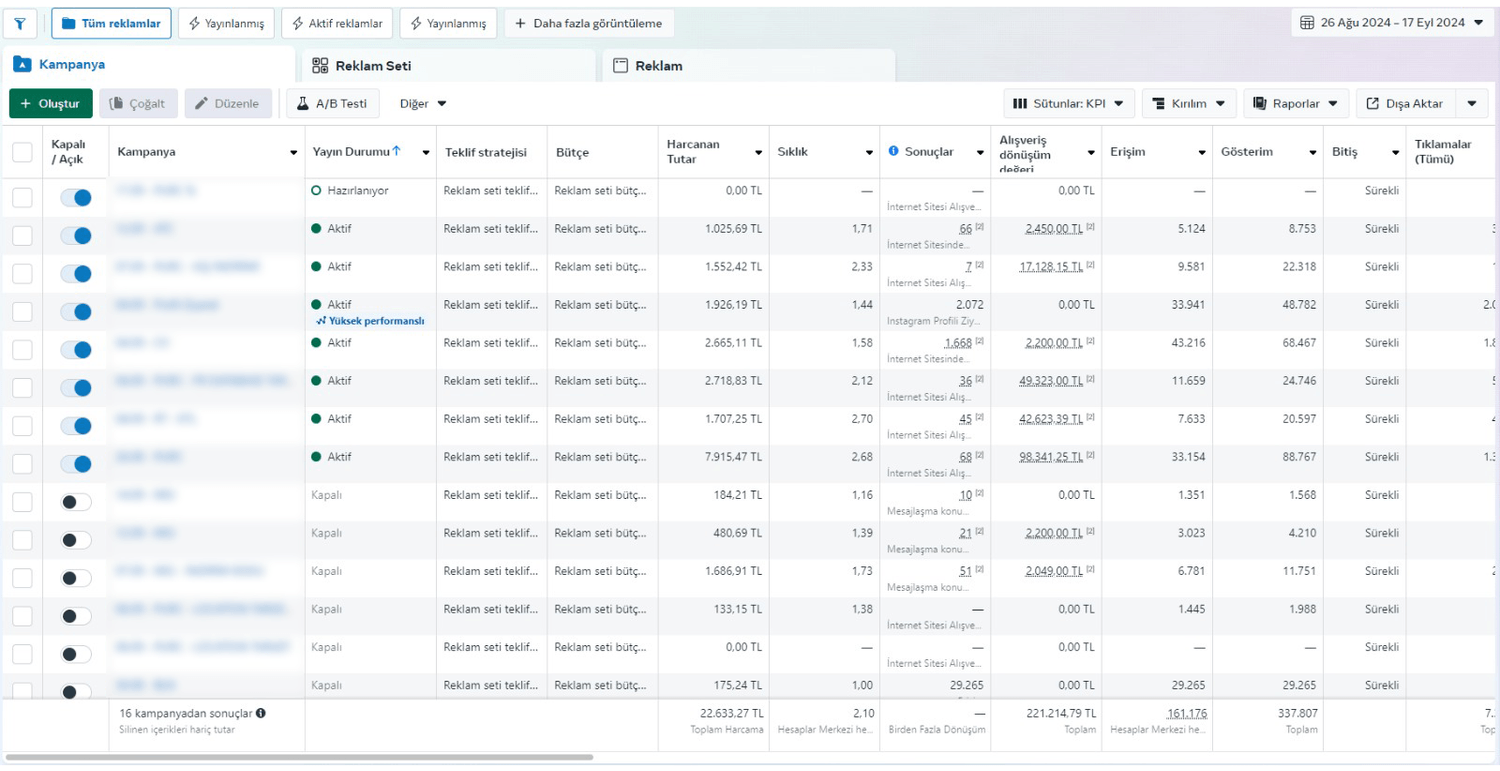Click the info icon beside Sonuçlar header
This screenshot has height=771, width=1500.
894,152
